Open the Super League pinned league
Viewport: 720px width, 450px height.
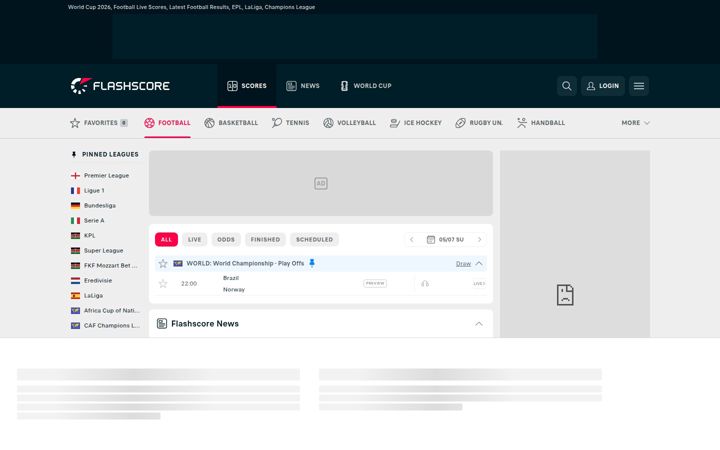coord(103,251)
